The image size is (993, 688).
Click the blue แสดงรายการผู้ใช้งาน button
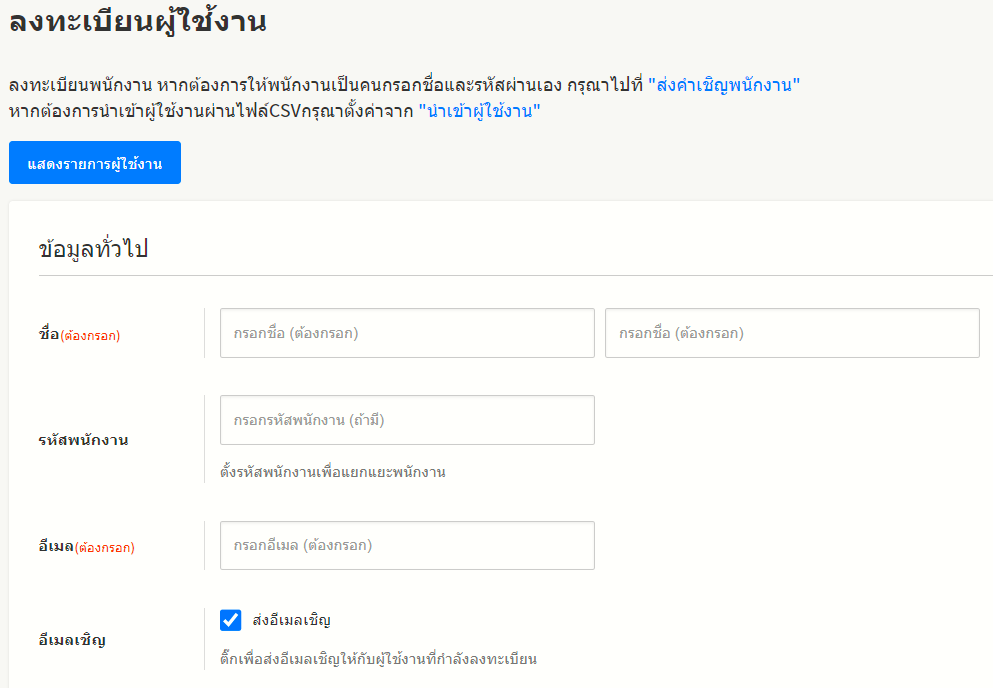tap(95, 163)
